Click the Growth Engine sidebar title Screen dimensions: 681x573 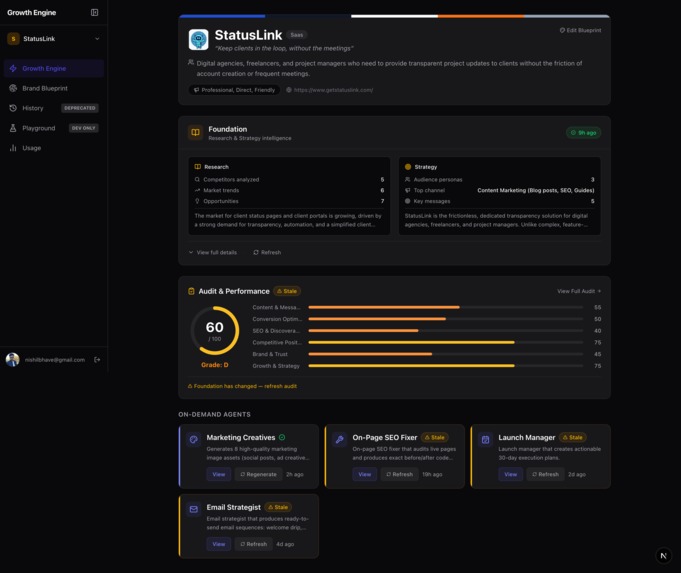coord(32,13)
